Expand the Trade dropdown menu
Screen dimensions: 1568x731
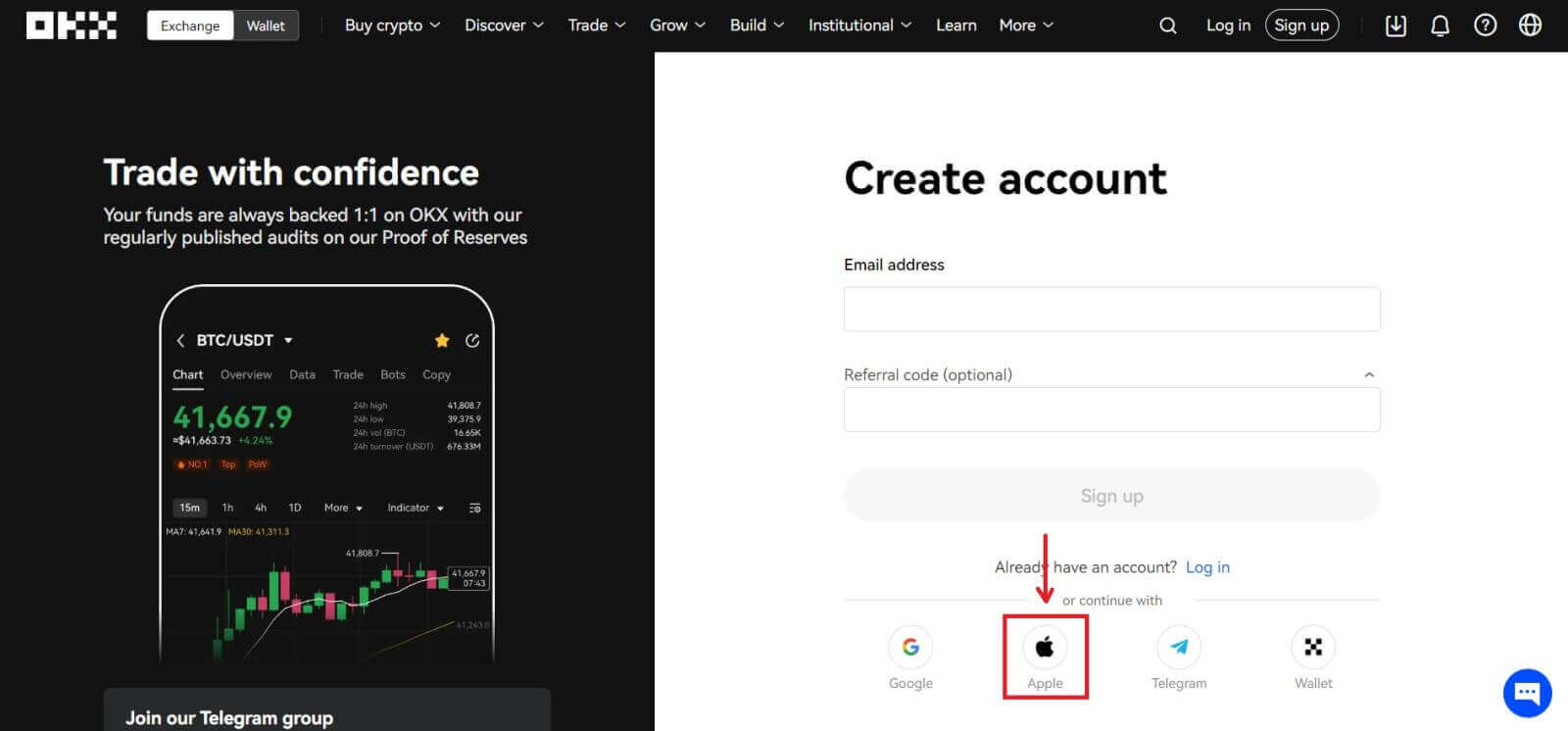coord(596,25)
